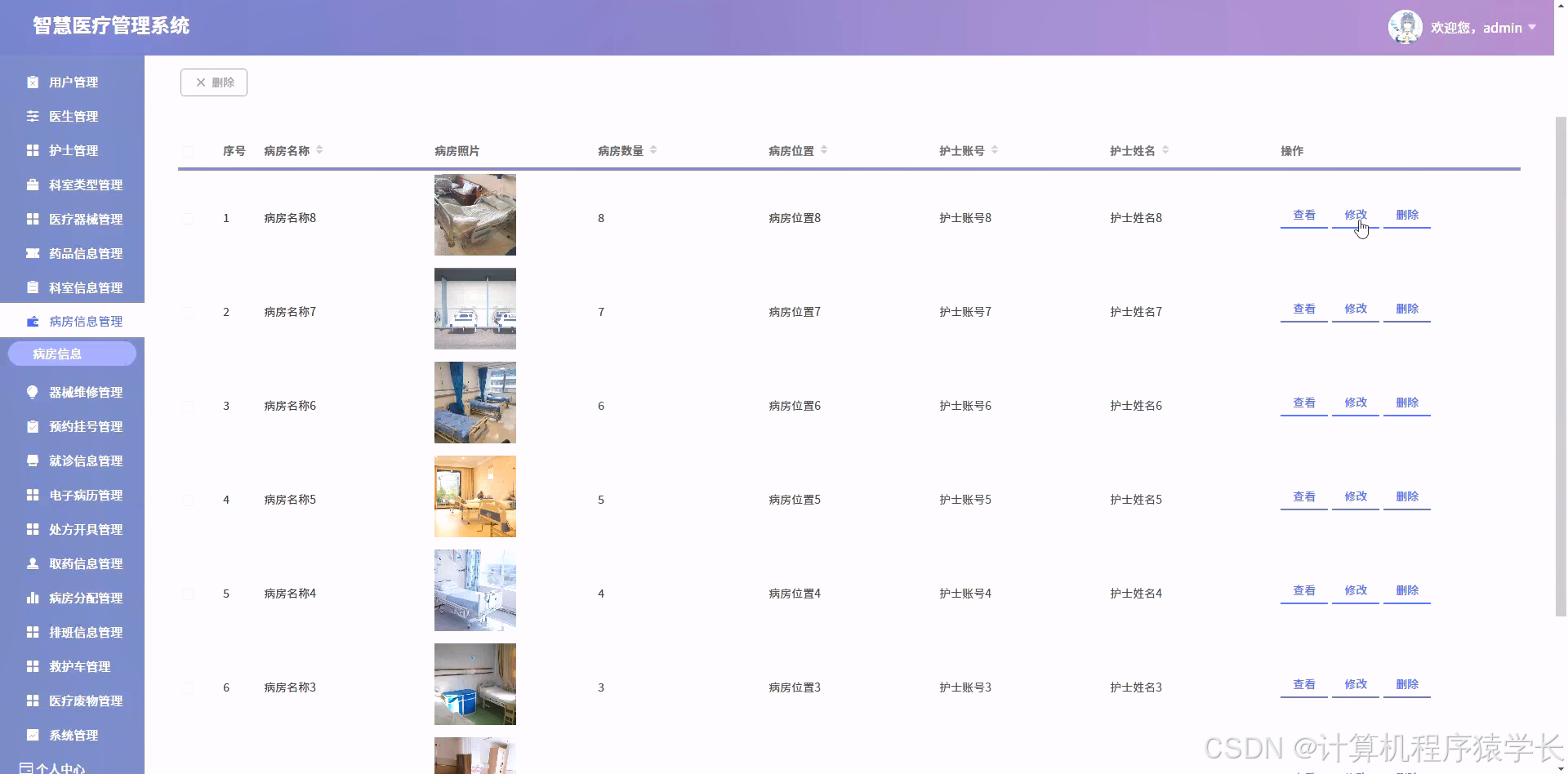Click 查看 for 病房名称8

pos(1304,216)
